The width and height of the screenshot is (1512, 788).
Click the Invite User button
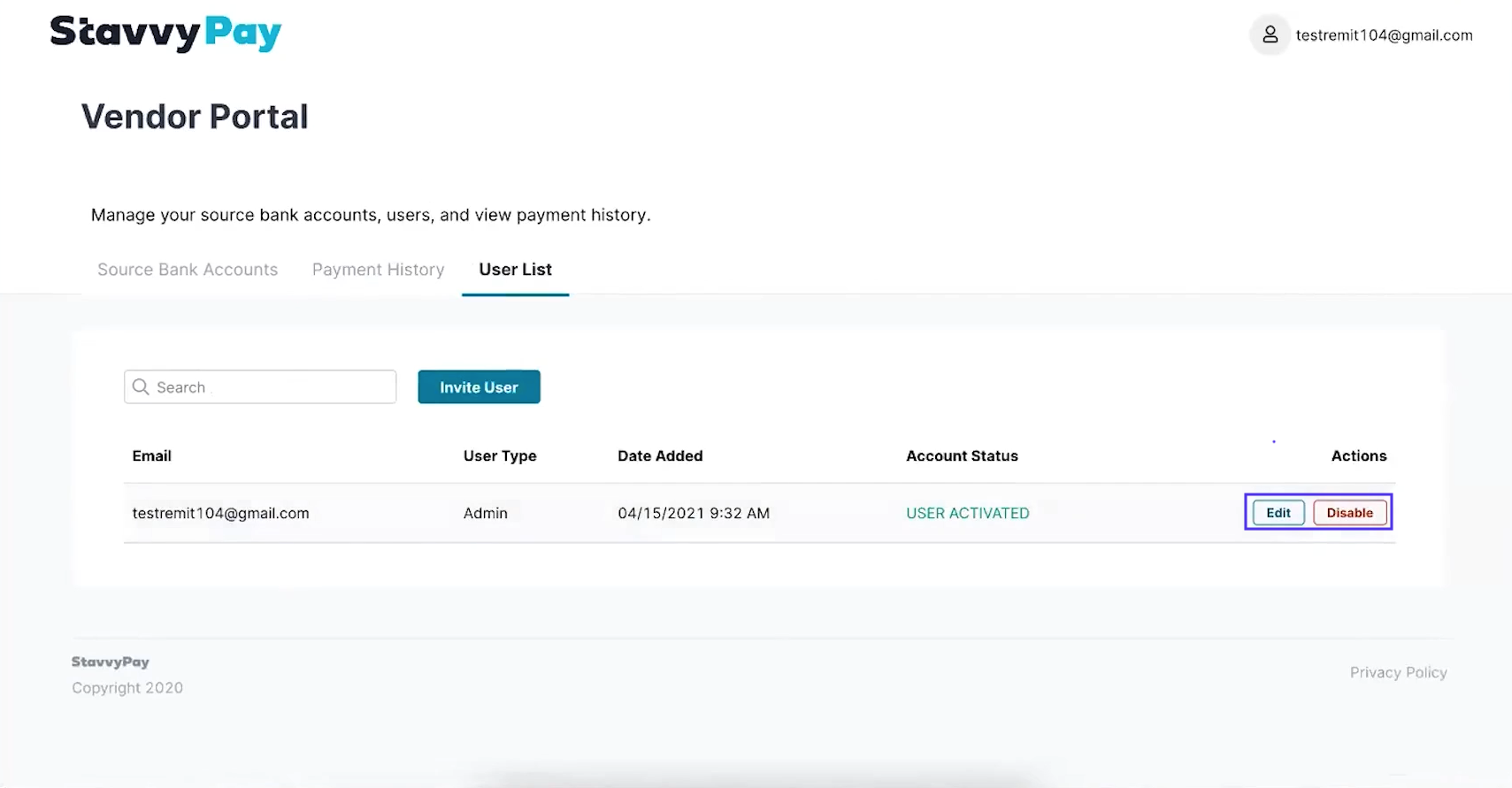click(479, 386)
